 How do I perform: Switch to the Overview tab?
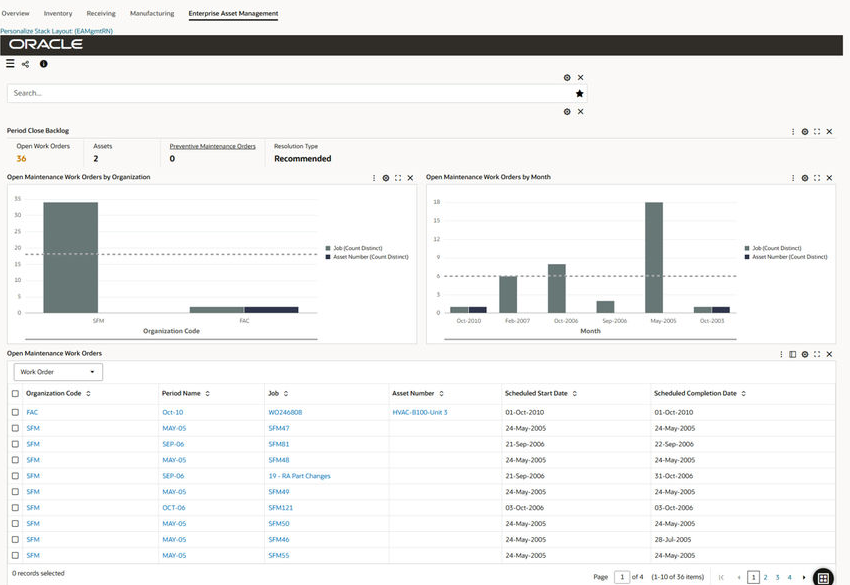(x=15, y=13)
